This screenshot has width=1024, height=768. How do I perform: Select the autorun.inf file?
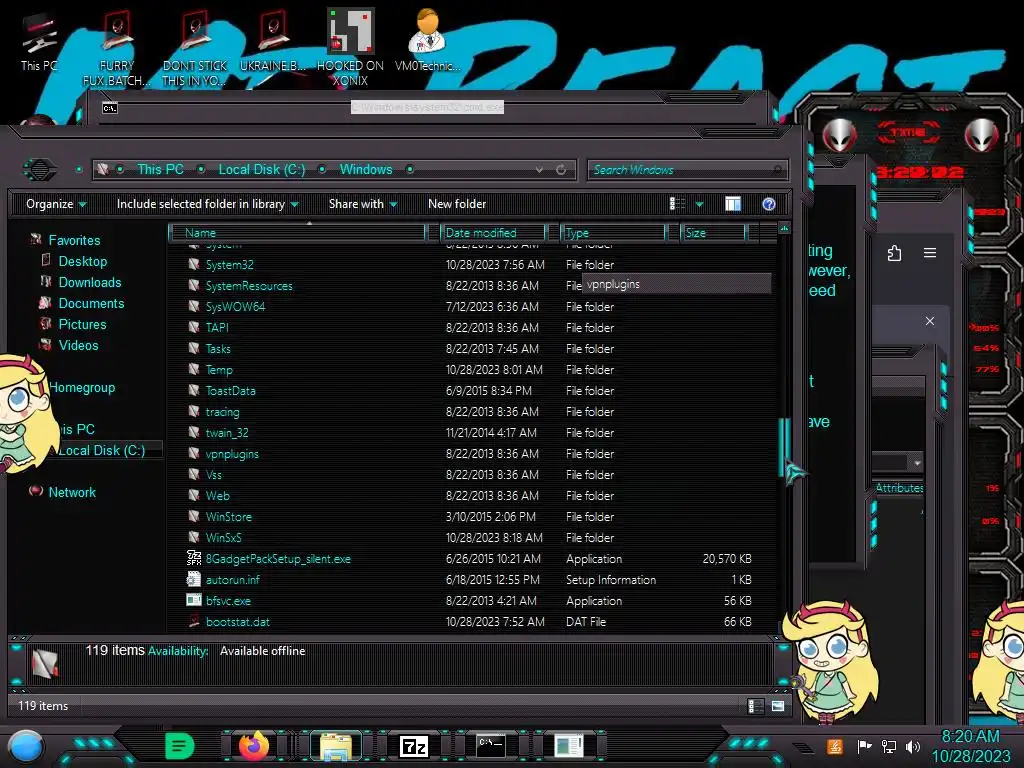pos(232,580)
